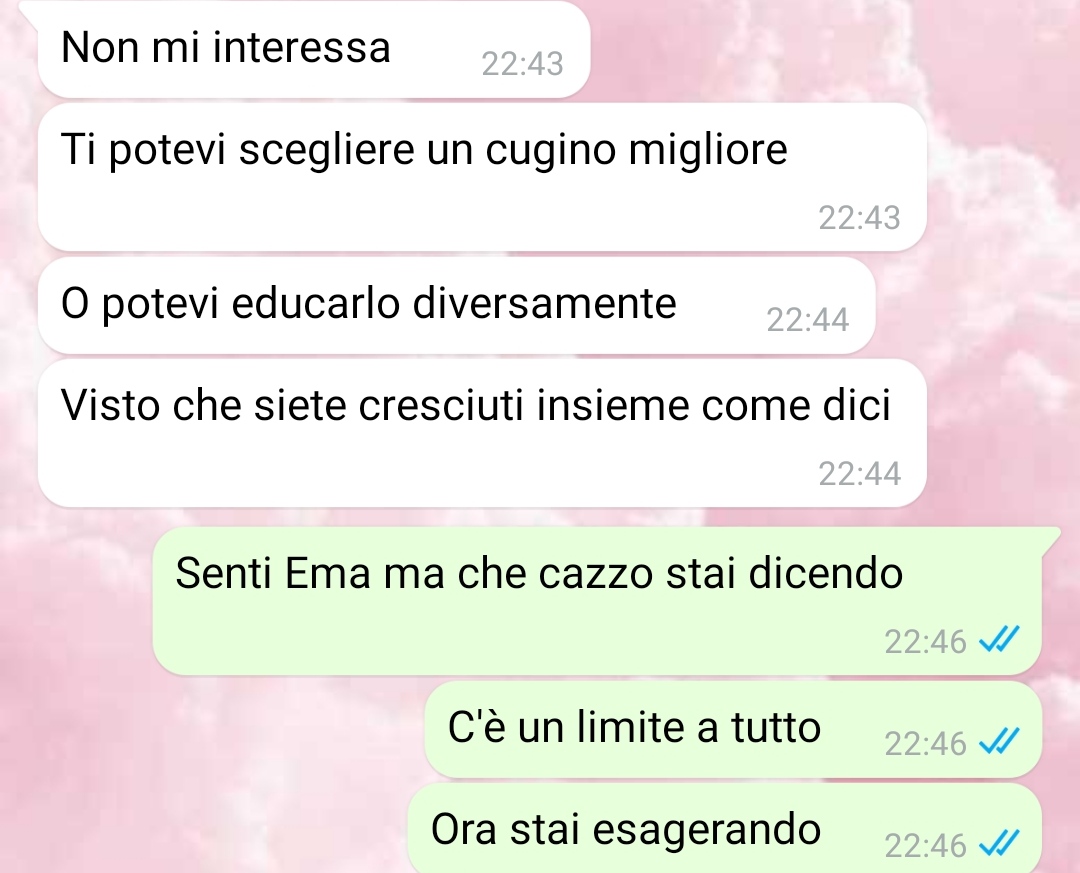Tap the 22:43 timestamp under 'cugino migliore' message
This screenshot has height=873, width=1080.
860,218
